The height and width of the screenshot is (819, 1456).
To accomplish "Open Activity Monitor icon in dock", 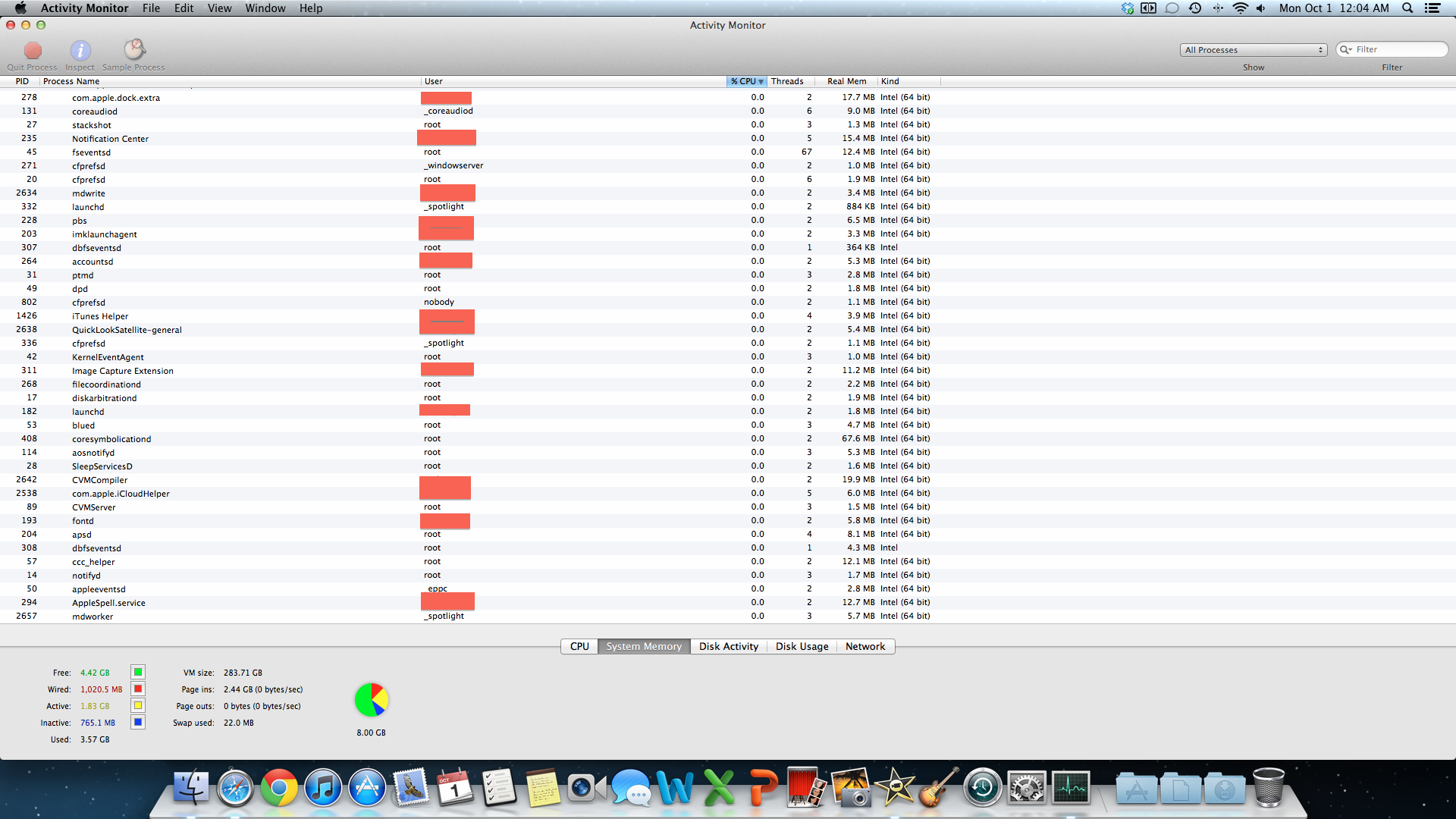I will coord(1071,789).
